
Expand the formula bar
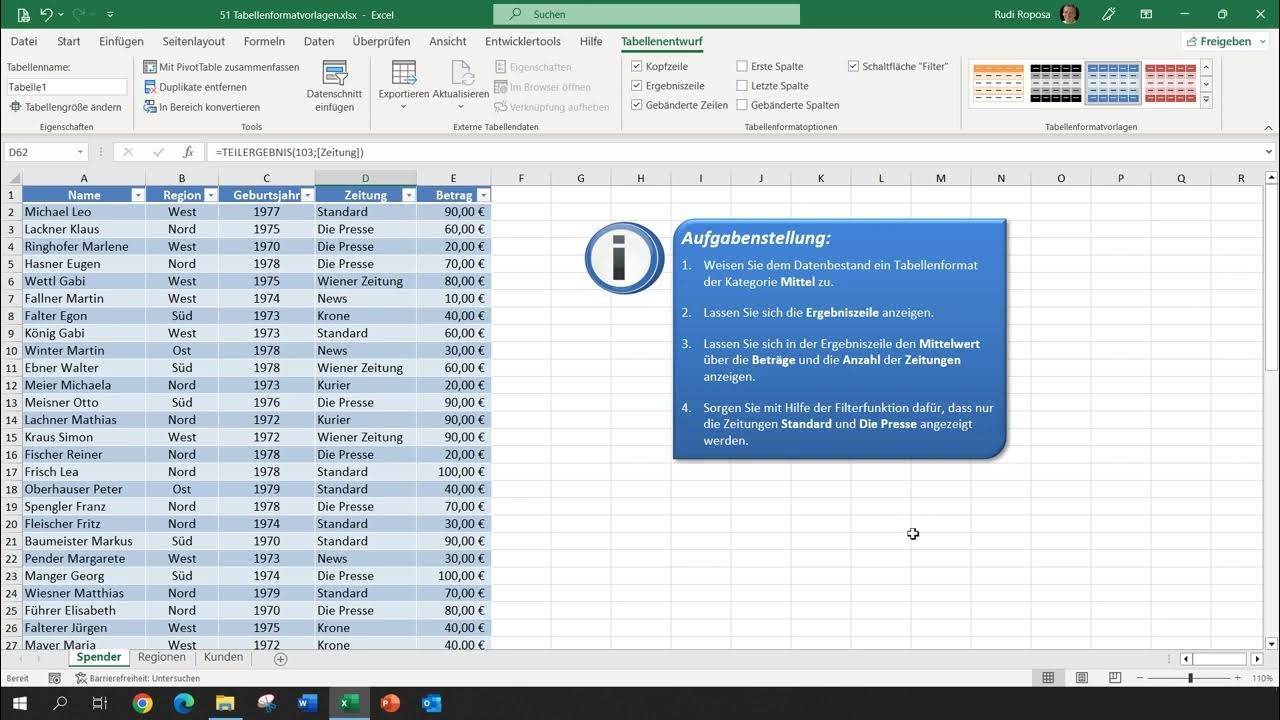(1269, 152)
